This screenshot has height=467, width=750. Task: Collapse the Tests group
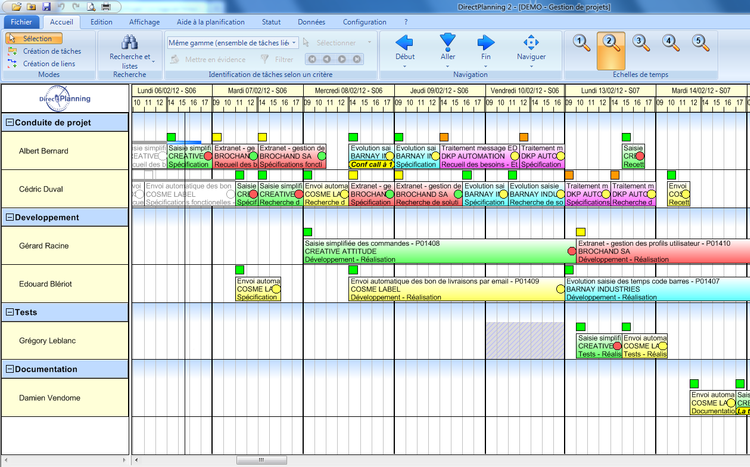(9, 312)
